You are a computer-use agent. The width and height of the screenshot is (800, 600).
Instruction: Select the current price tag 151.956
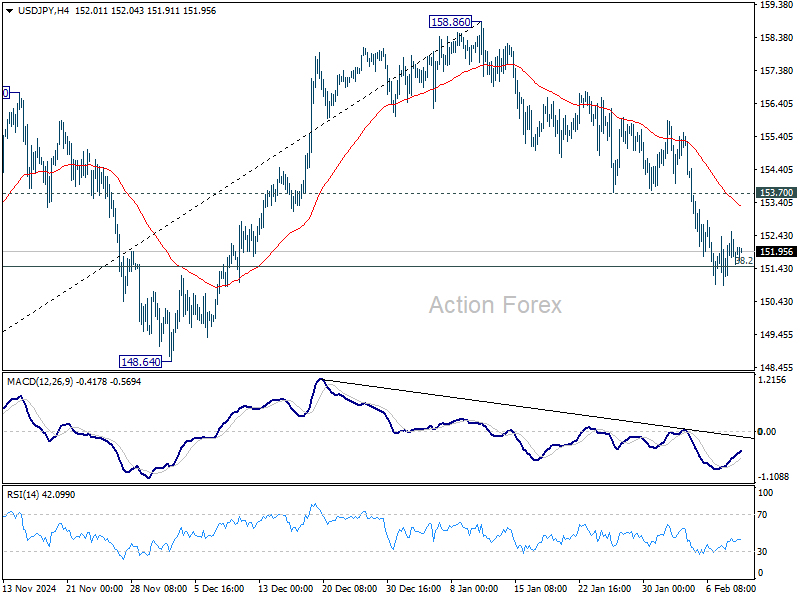[x=776, y=252]
